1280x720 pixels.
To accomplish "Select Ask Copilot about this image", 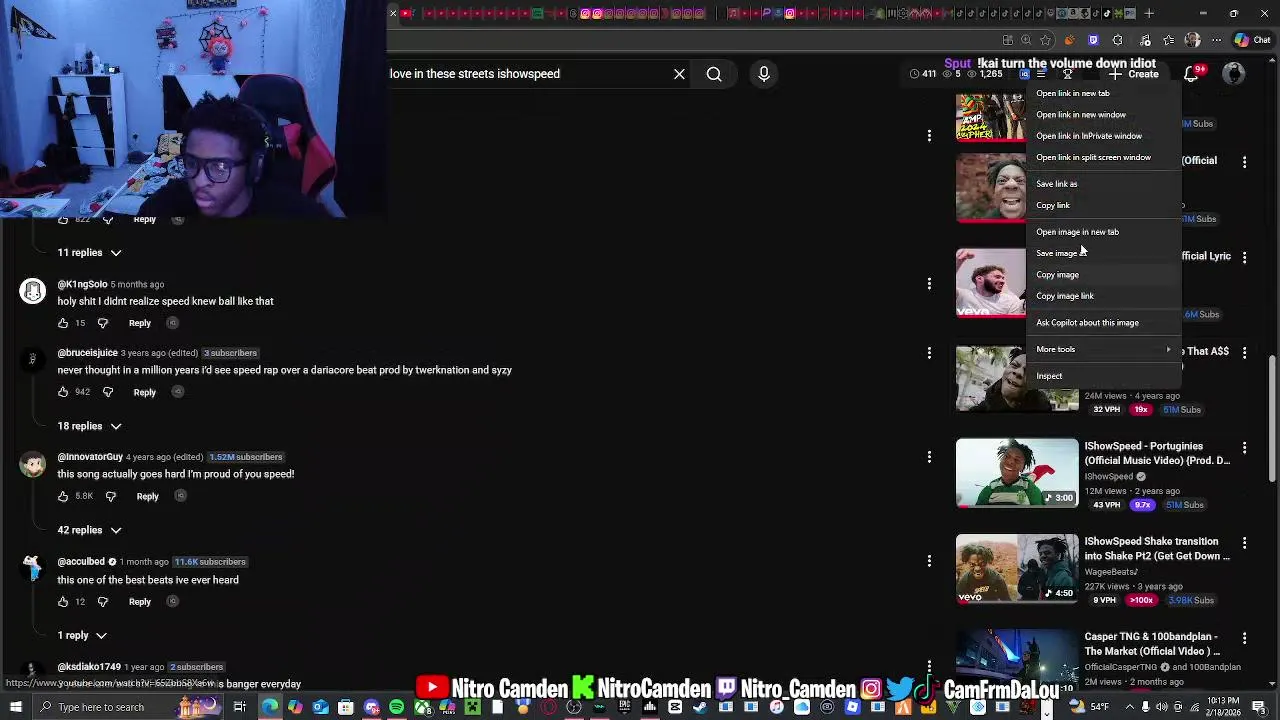I will click(1104, 323).
